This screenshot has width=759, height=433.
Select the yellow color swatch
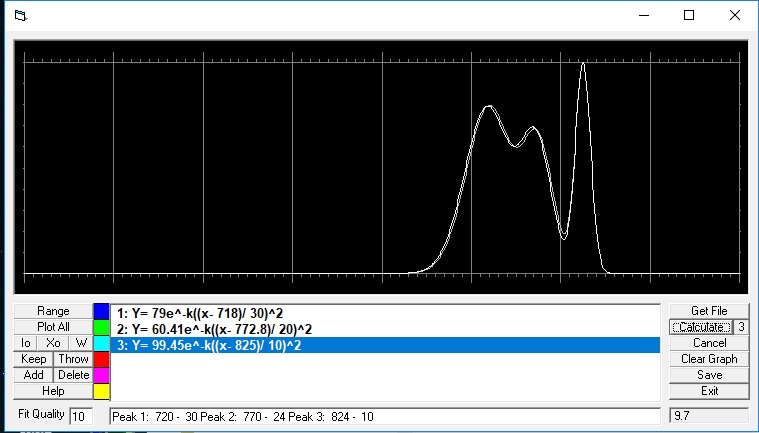pos(101,391)
